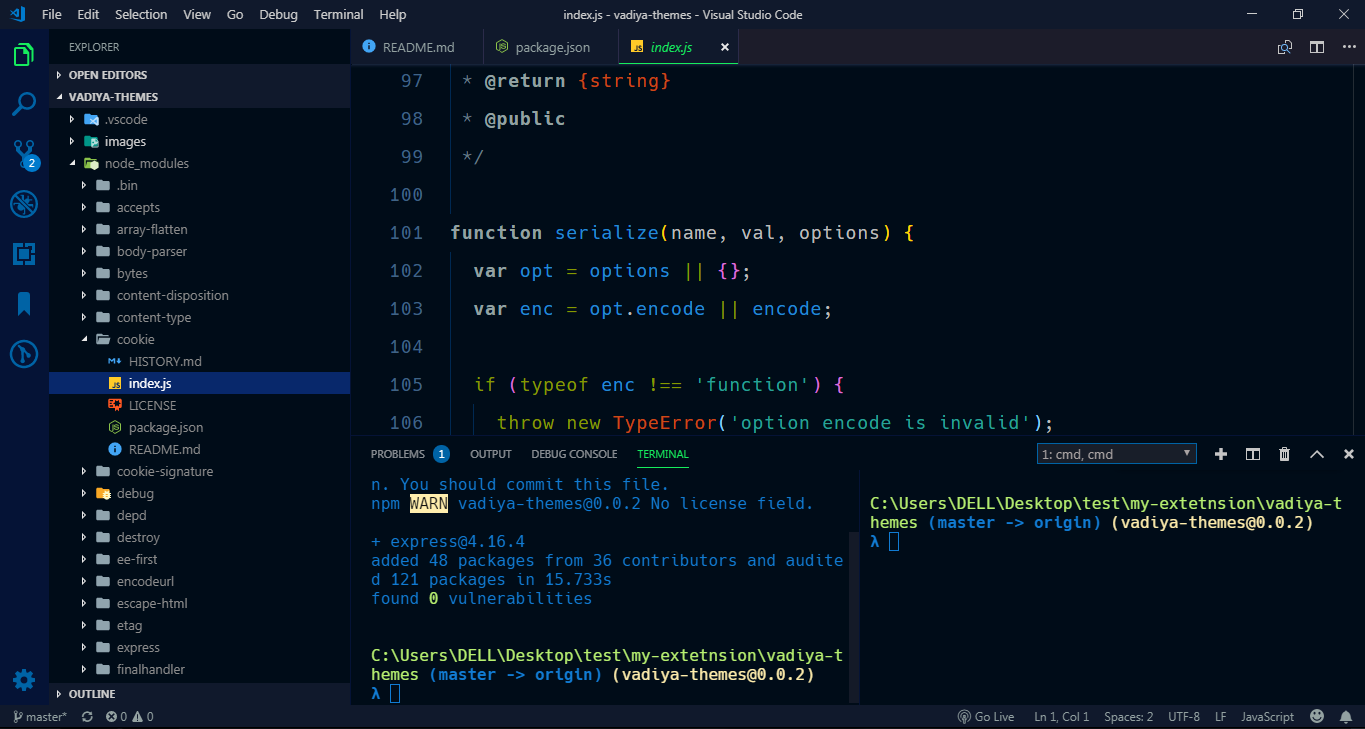Expand the OPEN EDITORS section
Image resolution: width=1365 pixels, height=729 pixels.
200,75
